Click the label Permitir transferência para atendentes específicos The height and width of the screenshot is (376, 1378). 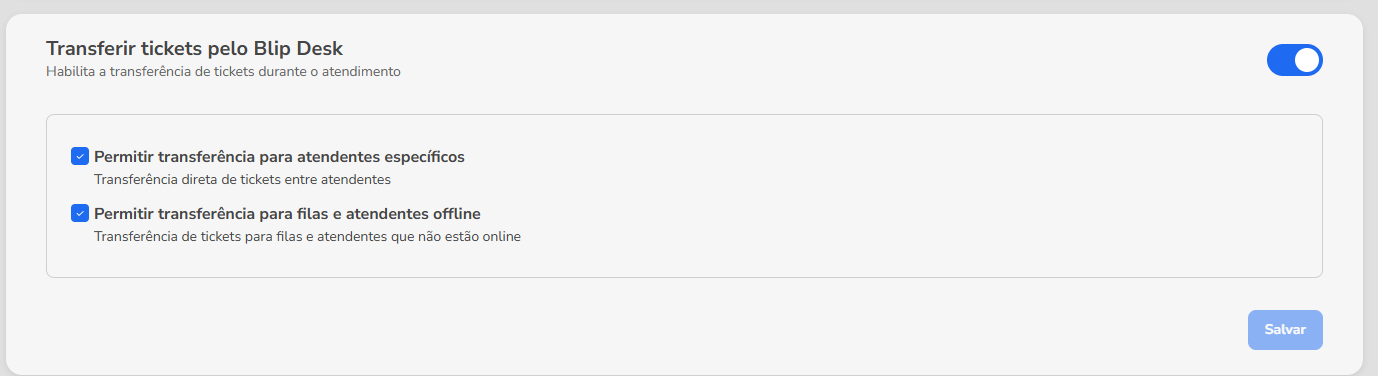click(279, 157)
